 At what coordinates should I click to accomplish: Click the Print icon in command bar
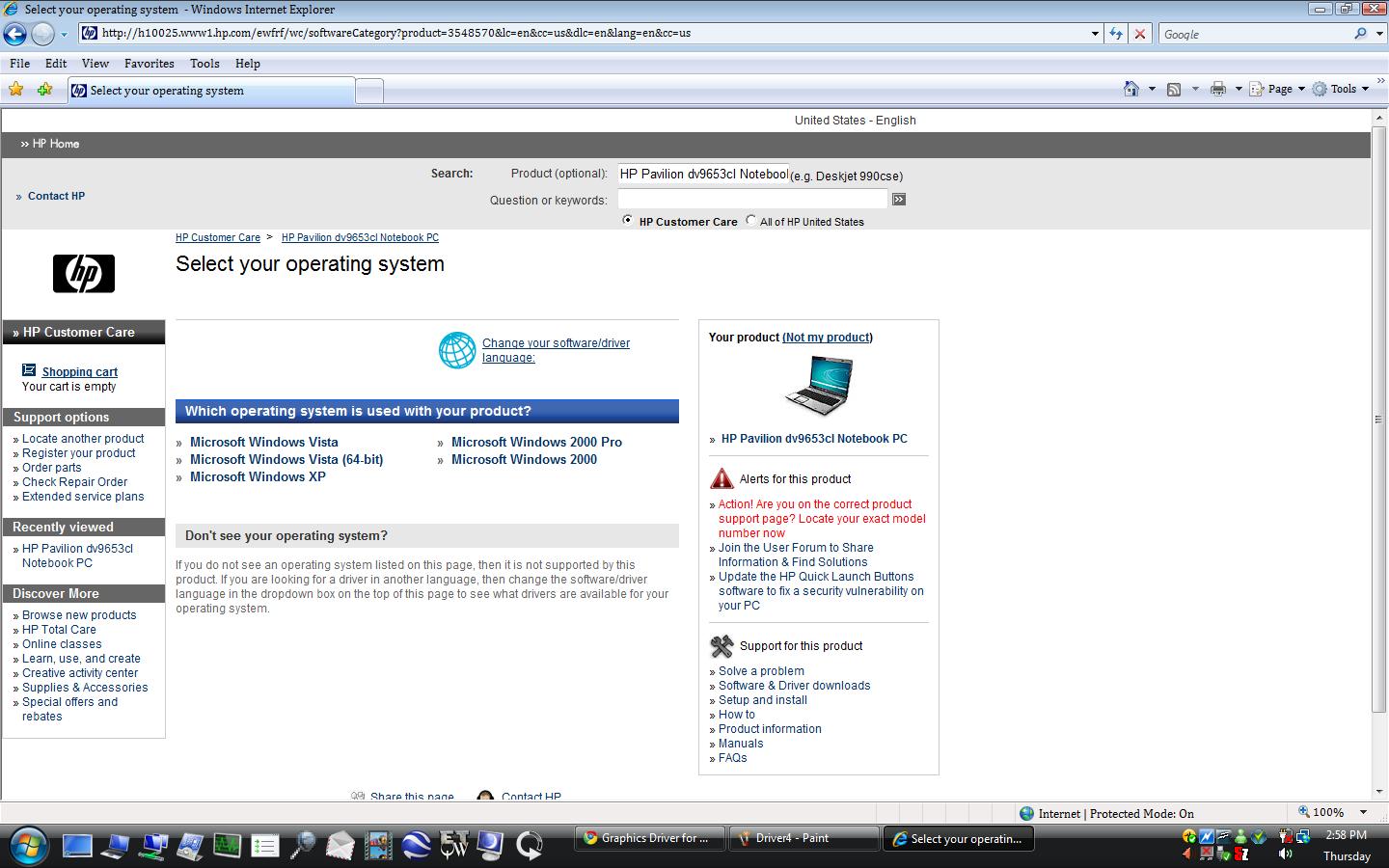1217,89
